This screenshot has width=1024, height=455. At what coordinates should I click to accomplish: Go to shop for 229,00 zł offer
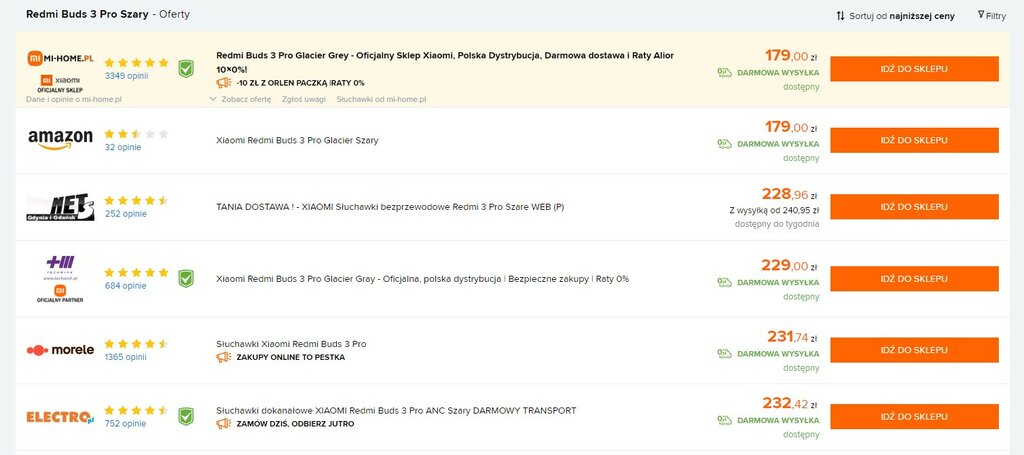(x=914, y=279)
